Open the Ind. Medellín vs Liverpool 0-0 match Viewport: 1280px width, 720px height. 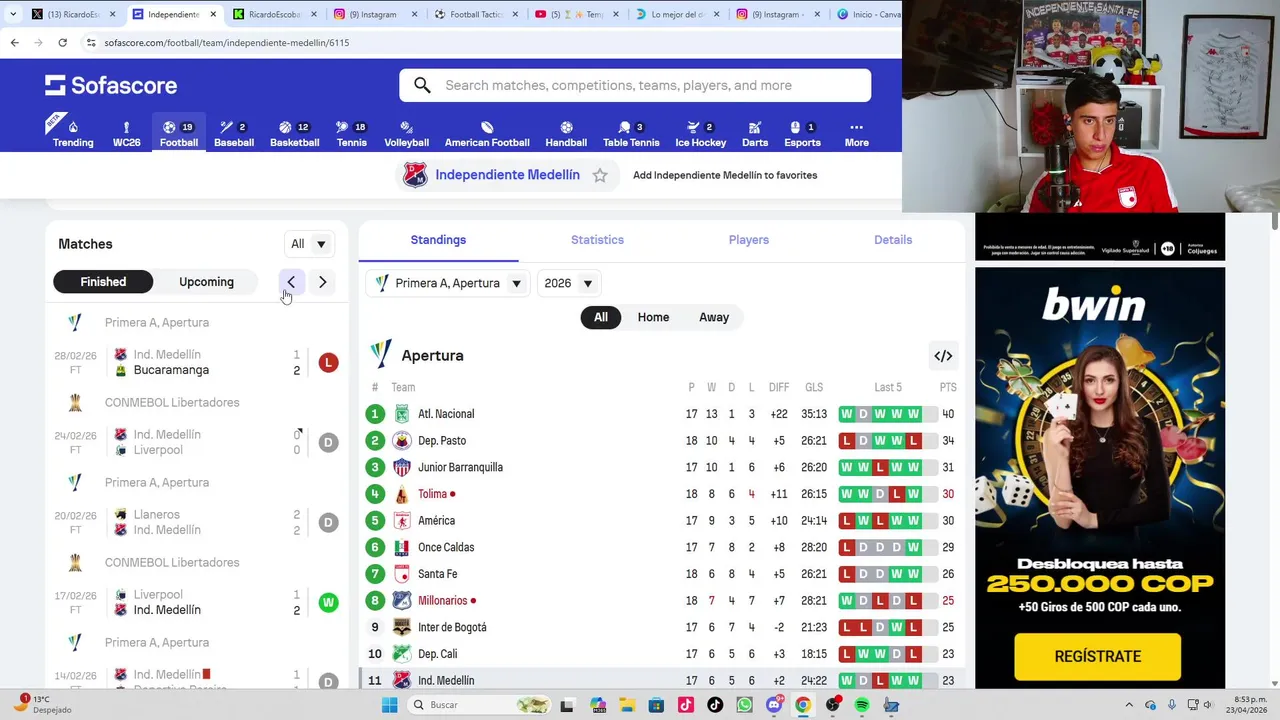[x=197, y=442]
